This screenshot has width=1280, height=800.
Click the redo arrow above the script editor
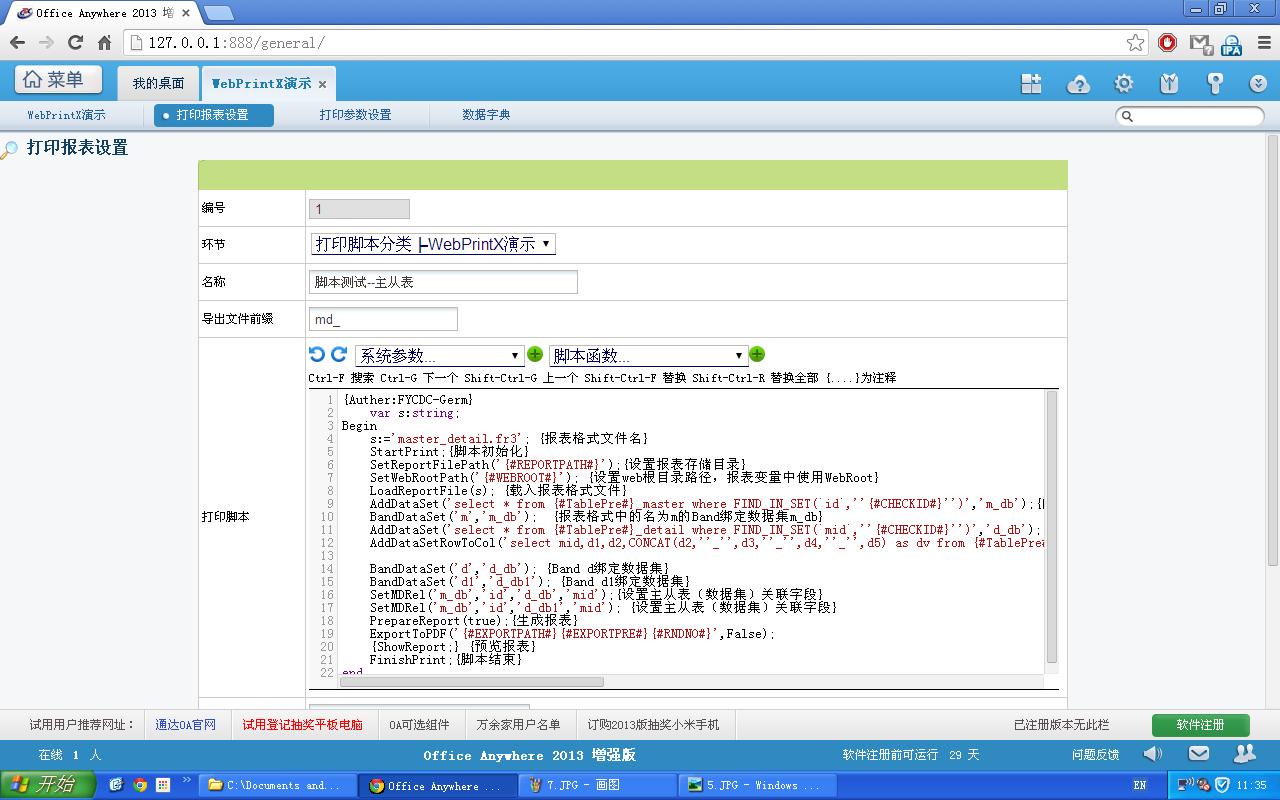(339, 354)
